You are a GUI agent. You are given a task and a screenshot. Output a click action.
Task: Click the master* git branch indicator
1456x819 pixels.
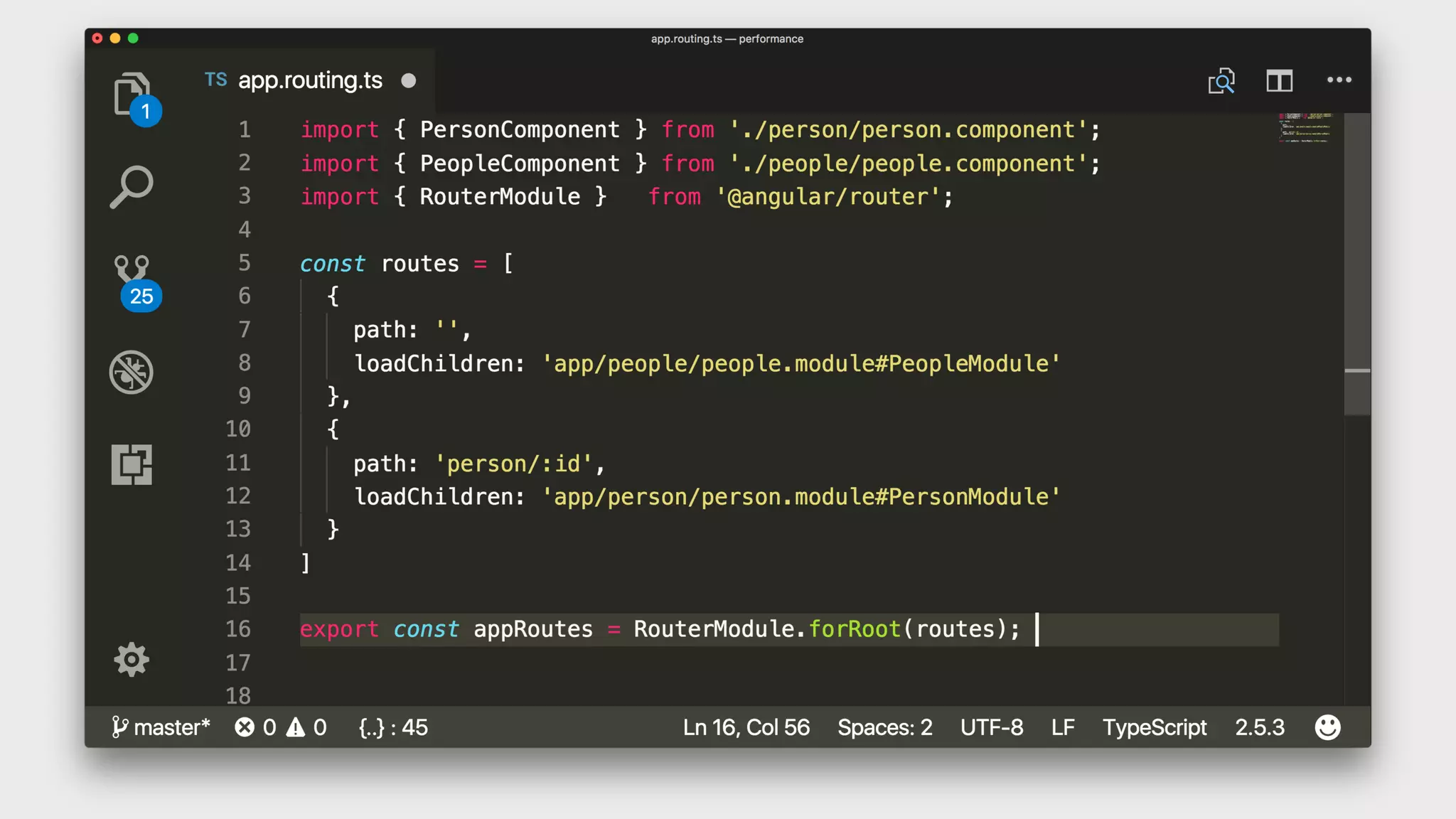coord(161,727)
